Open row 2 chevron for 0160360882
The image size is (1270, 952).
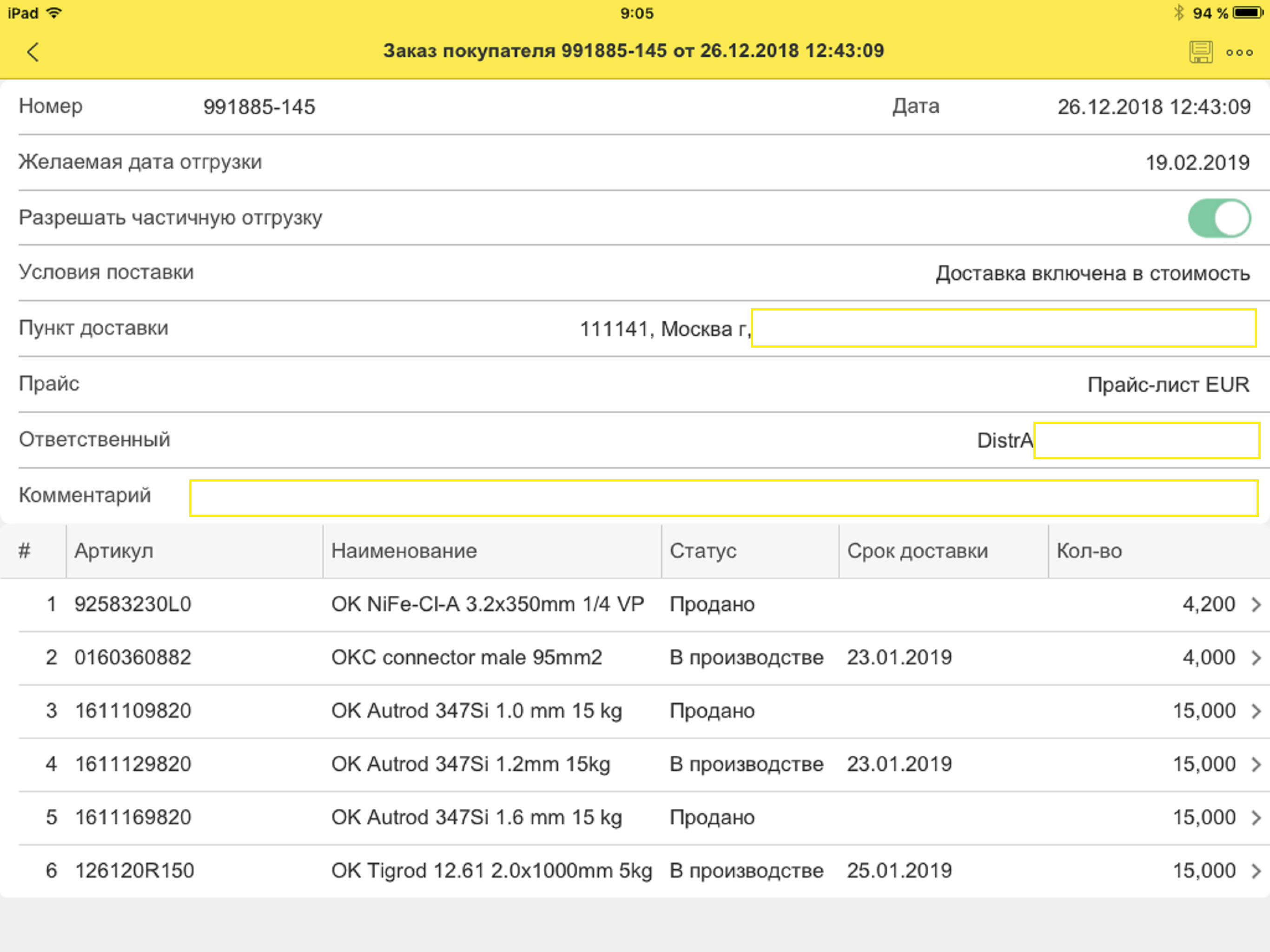point(1256,657)
